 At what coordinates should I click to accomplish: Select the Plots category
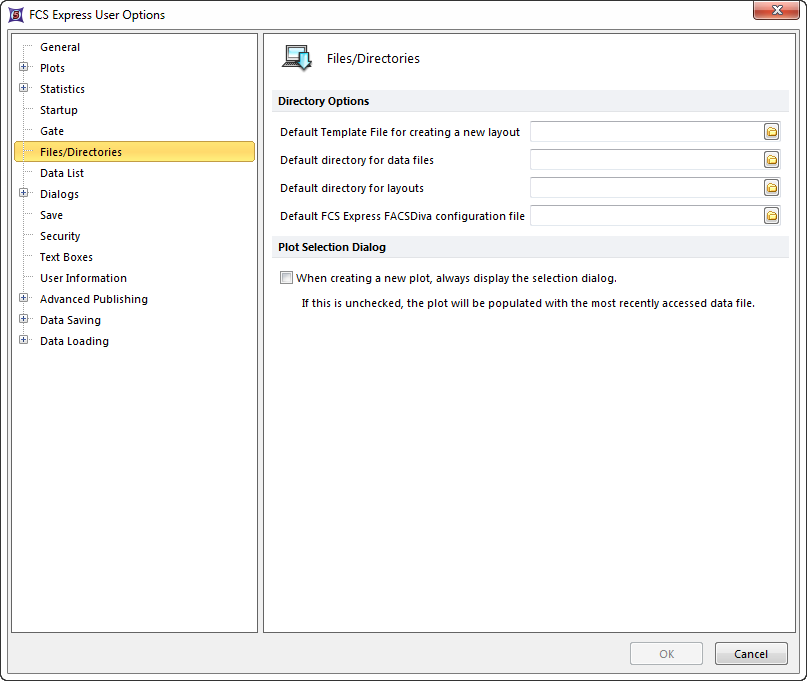[52, 68]
